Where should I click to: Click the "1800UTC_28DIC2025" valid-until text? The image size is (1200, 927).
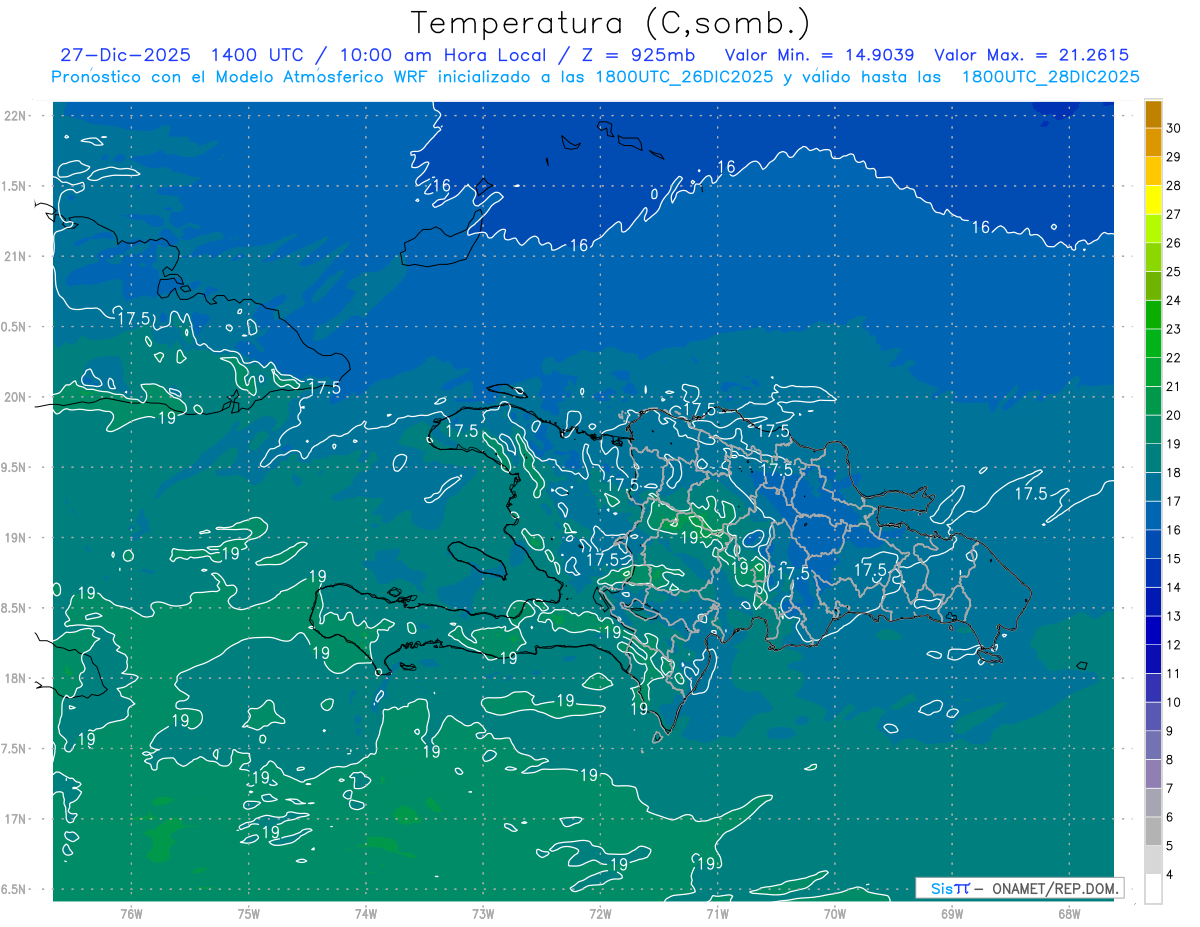pyautogui.click(x=1050, y=77)
